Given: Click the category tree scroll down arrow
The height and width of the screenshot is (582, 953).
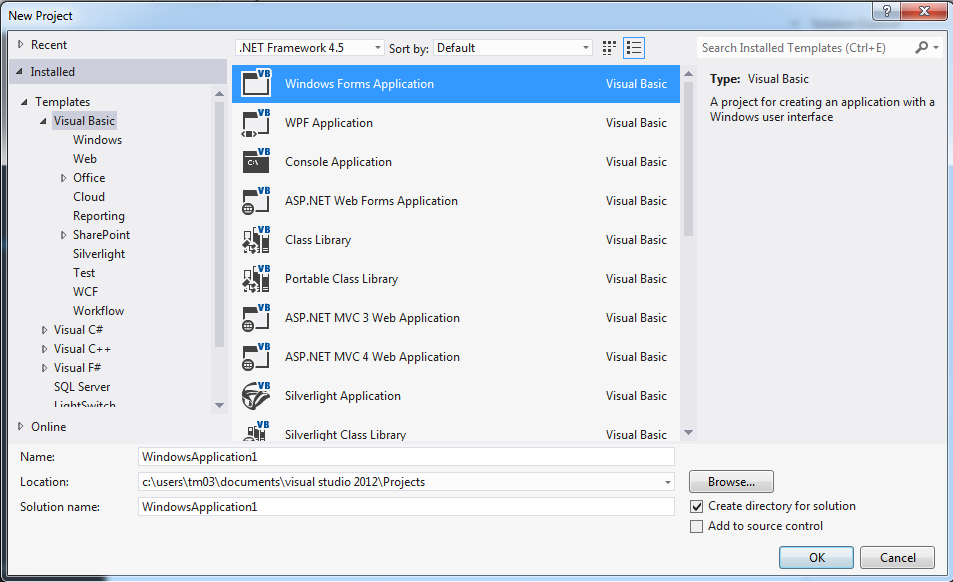Looking at the screenshot, I should 219,405.
